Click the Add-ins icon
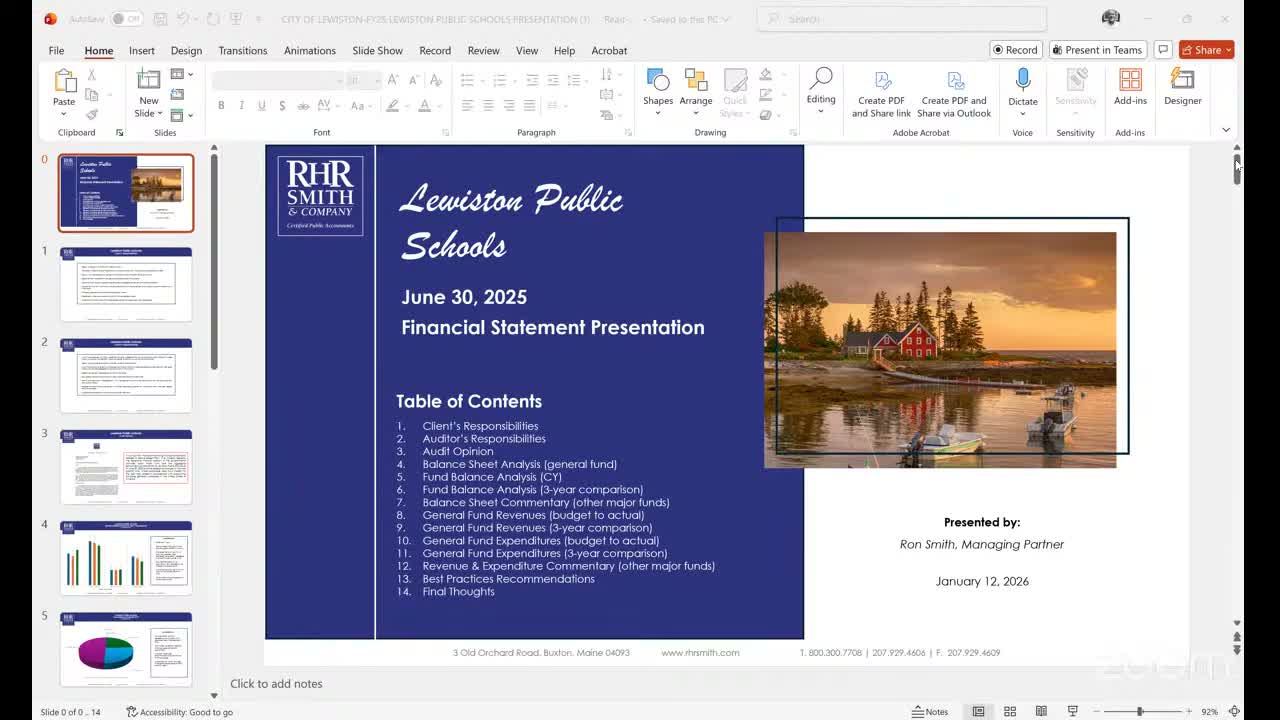1280x720 pixels. pyautogui.click(x=1130, y=81)
